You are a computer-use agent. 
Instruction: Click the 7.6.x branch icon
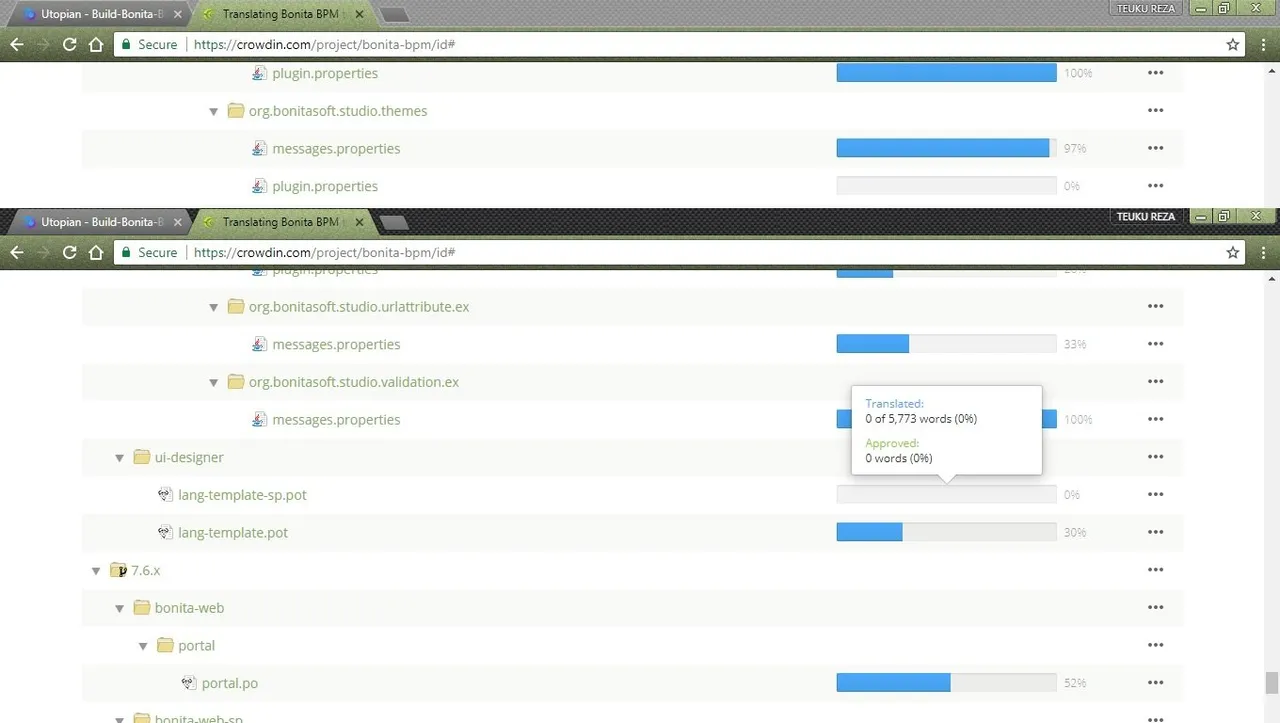119,570
